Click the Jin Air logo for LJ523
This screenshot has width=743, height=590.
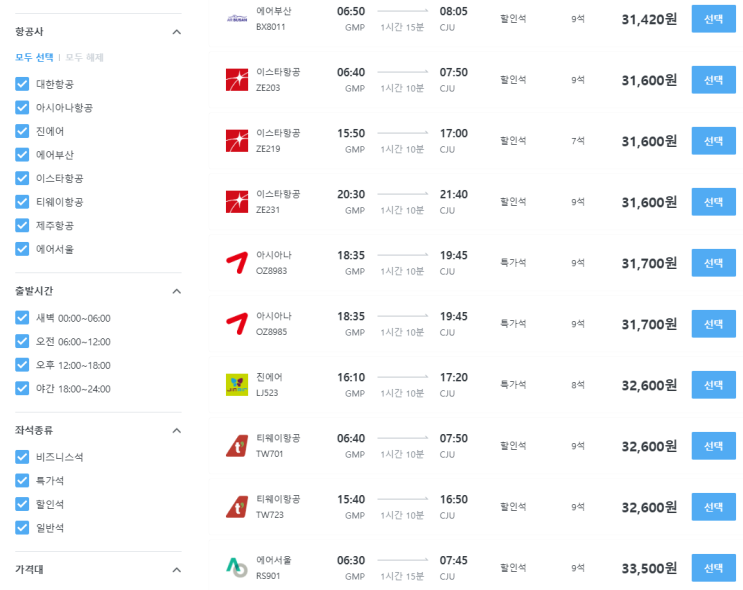237,385
